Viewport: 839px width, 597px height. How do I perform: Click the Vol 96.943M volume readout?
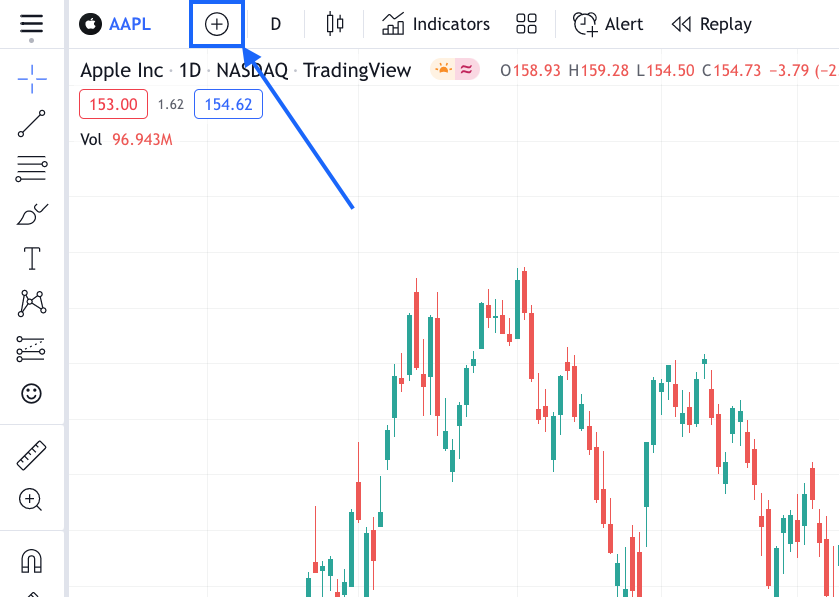126,139
